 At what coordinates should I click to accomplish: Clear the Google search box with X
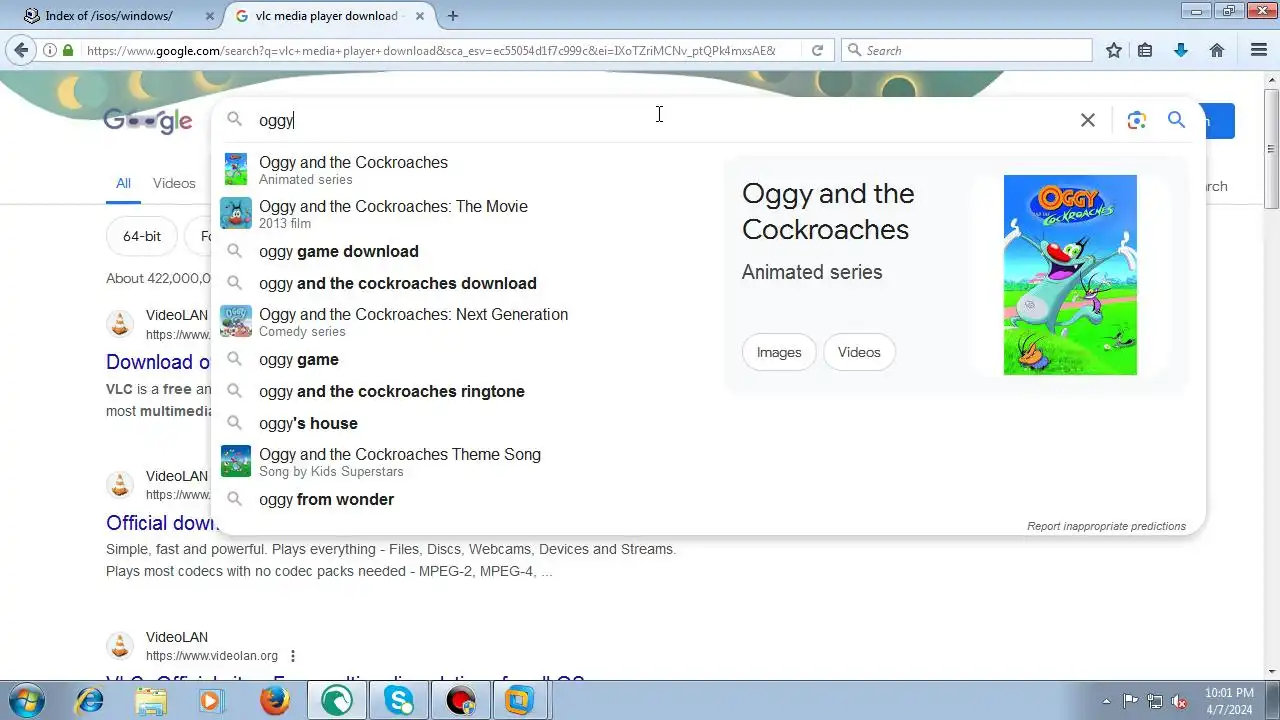tap(1088, 120)
